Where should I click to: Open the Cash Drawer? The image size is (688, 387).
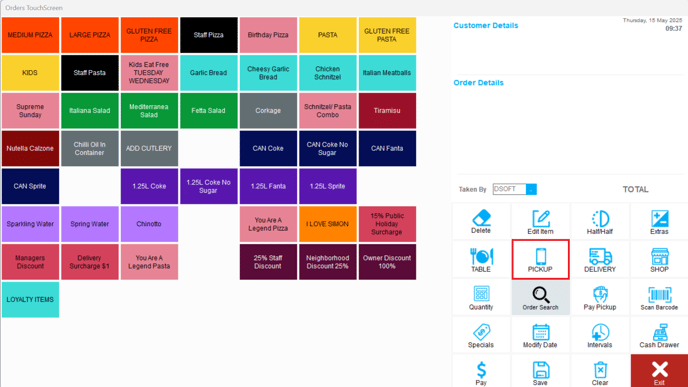click(x=659, y=336)
